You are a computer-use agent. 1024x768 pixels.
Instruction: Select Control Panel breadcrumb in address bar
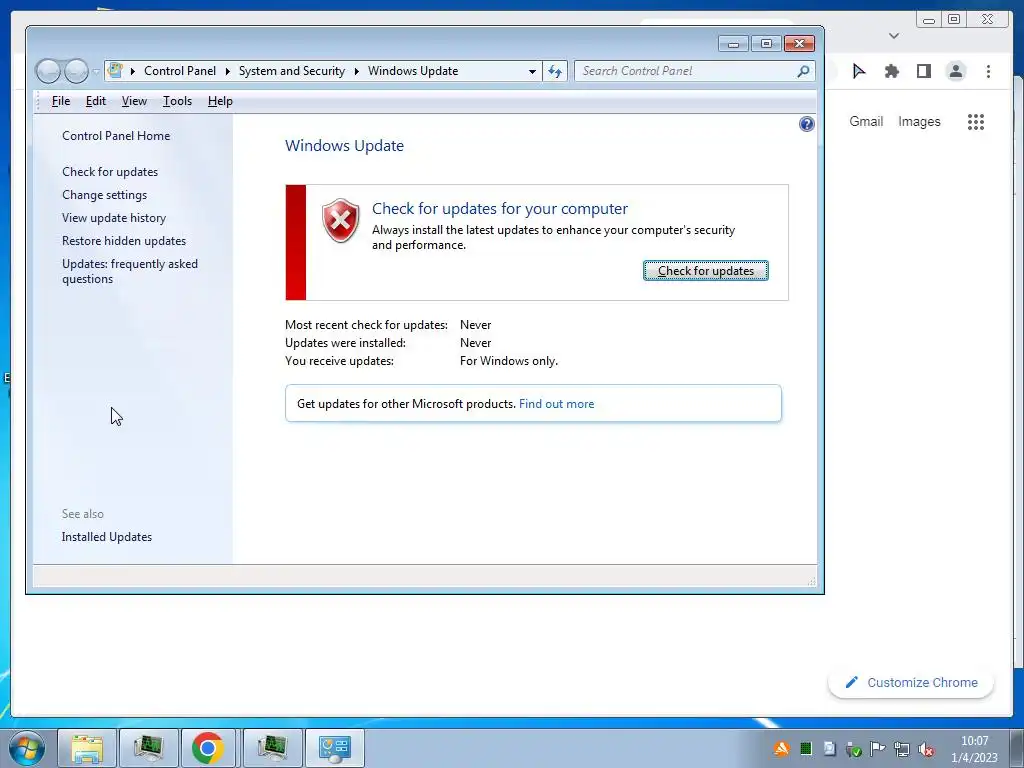pyautogui.click(x=180, y=71)
